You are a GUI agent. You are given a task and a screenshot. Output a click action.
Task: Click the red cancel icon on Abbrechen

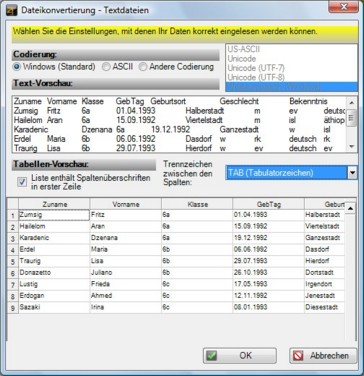click(298, 356)
